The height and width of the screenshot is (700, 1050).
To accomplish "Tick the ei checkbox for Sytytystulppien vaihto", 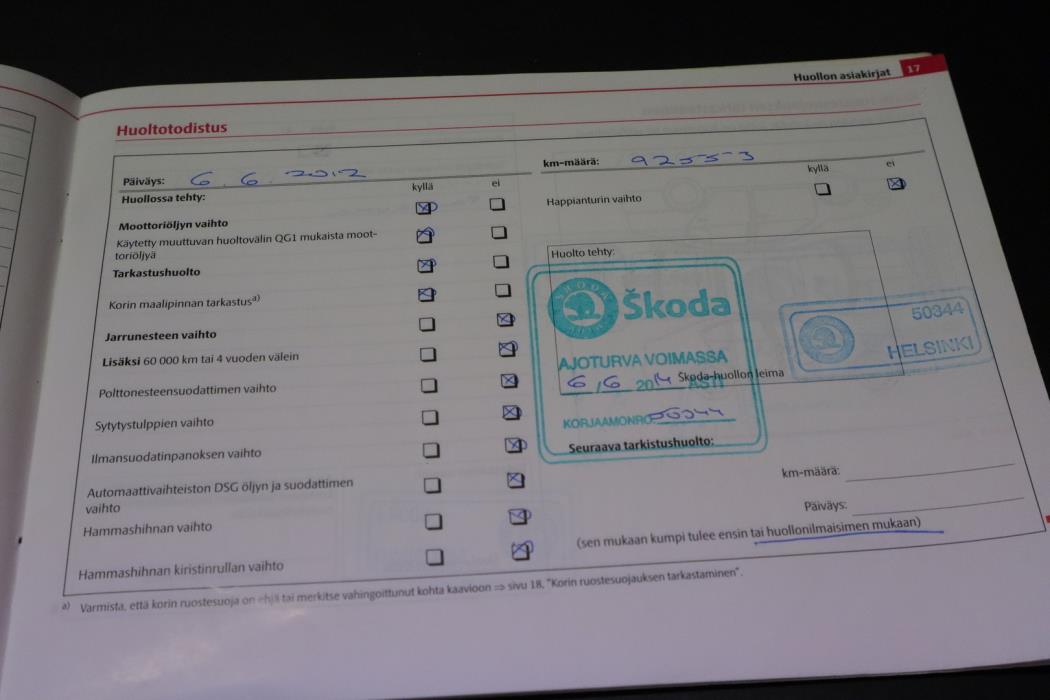I will click(x=512, y=412).
